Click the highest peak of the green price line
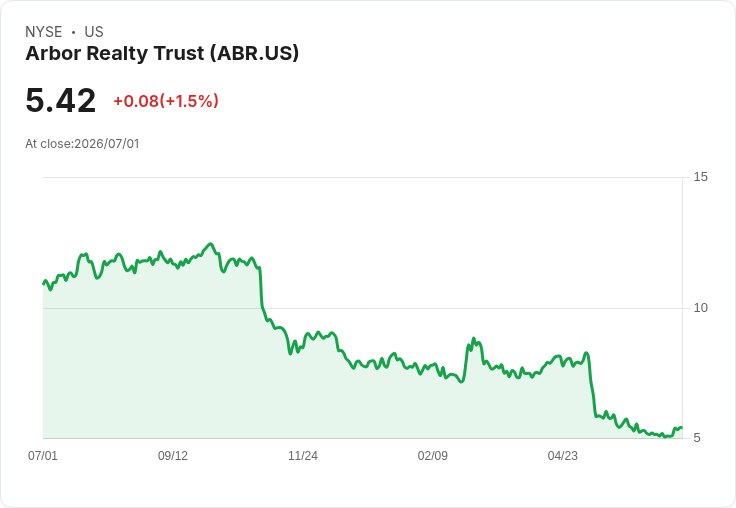This screenshot has width=736, height=508. [210, 244]
